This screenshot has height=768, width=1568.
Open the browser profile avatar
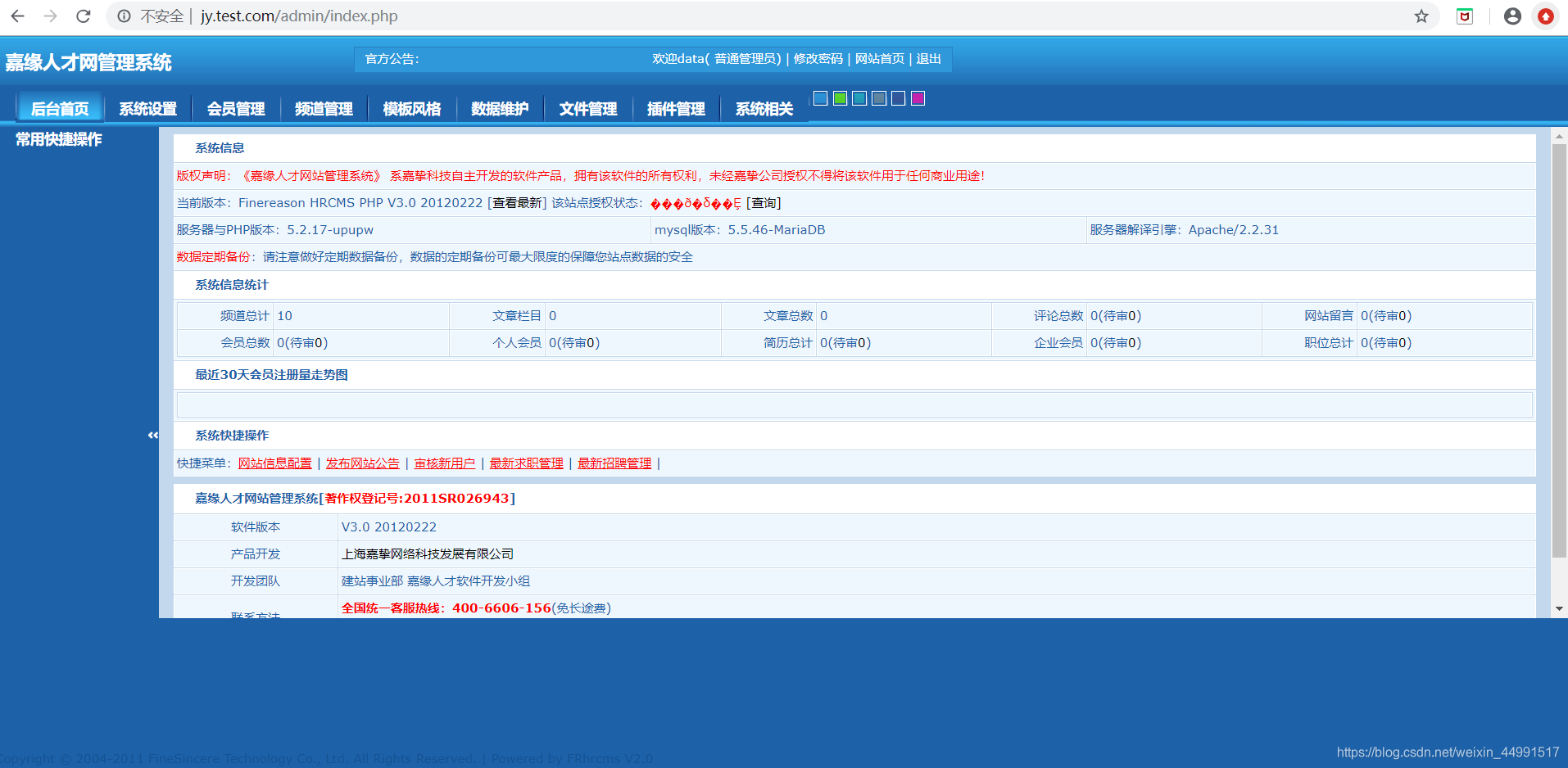1512,16
